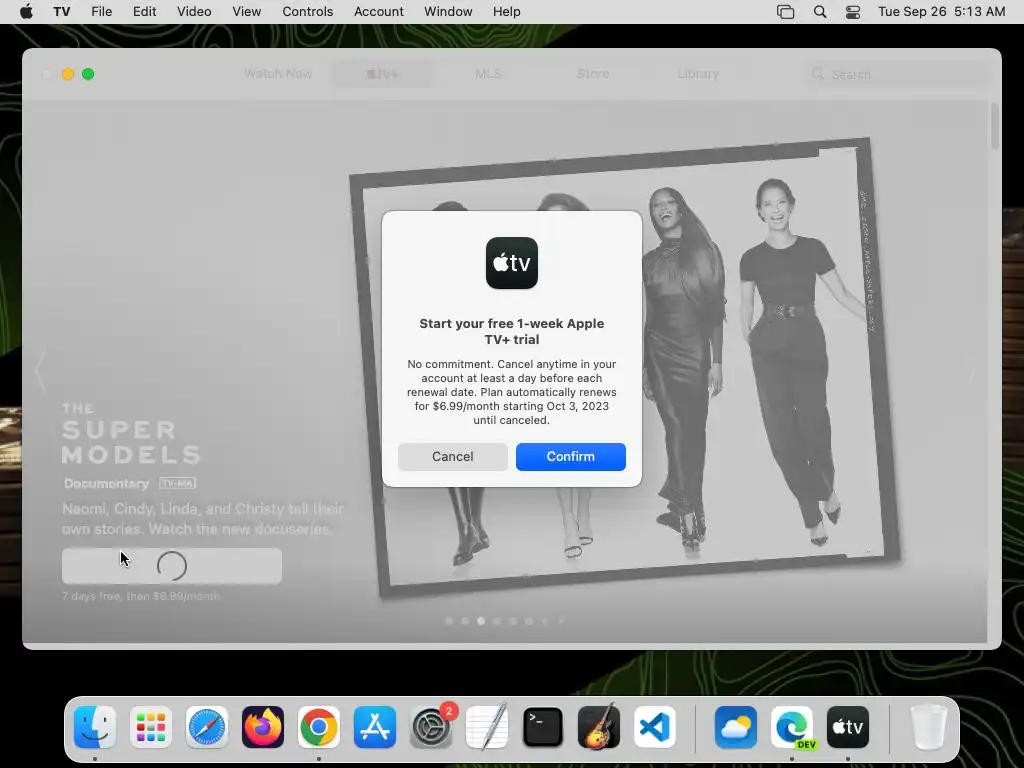The image size is (1024, 768).
Task: Click the loading free trial button
Action: tap(172, 566)
